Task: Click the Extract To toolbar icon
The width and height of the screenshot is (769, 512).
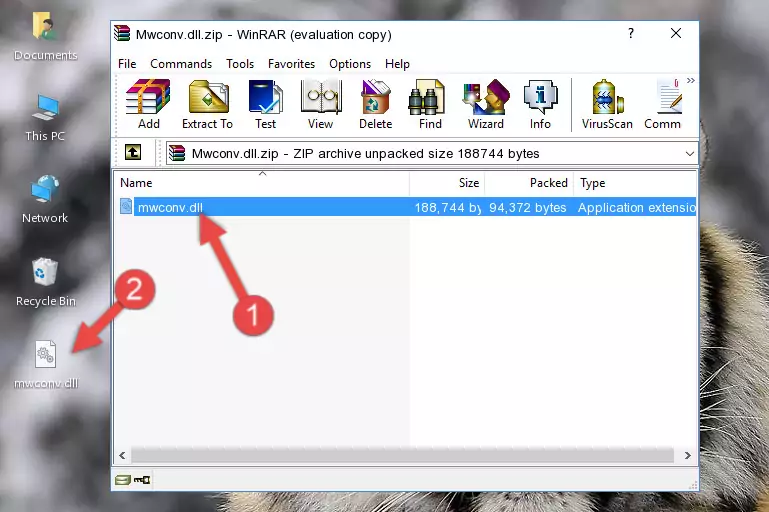Action: 207,104
